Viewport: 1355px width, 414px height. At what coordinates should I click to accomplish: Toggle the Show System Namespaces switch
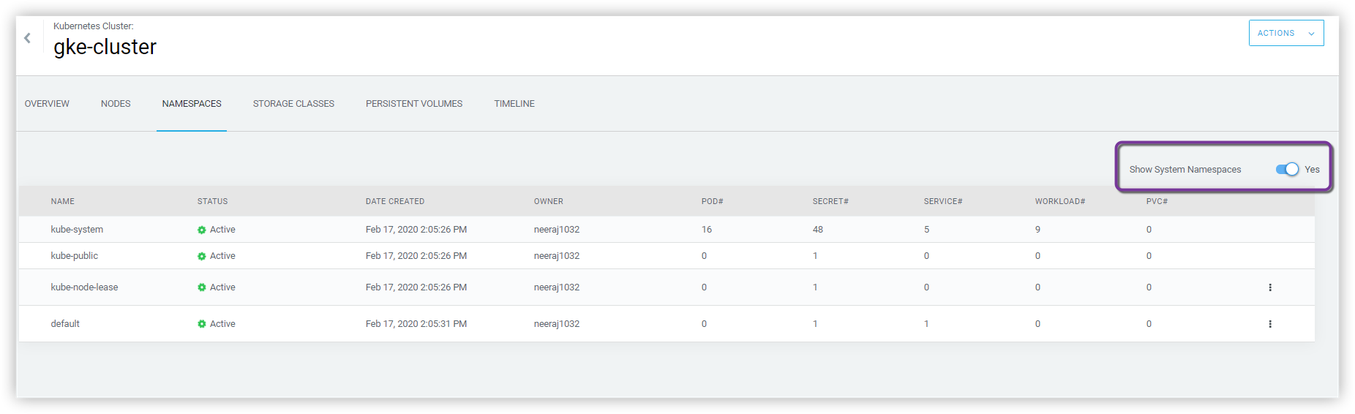coord(1286,169)
